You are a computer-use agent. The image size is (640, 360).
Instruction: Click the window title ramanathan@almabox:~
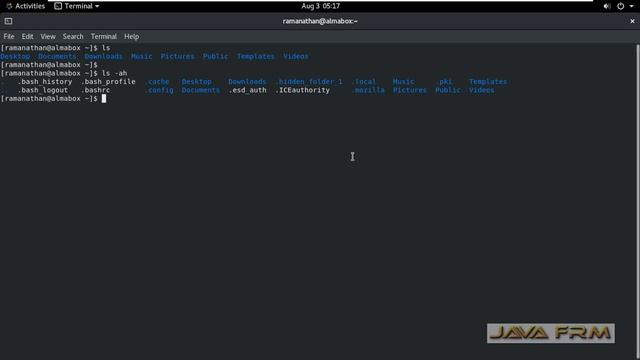coord(320,21)
